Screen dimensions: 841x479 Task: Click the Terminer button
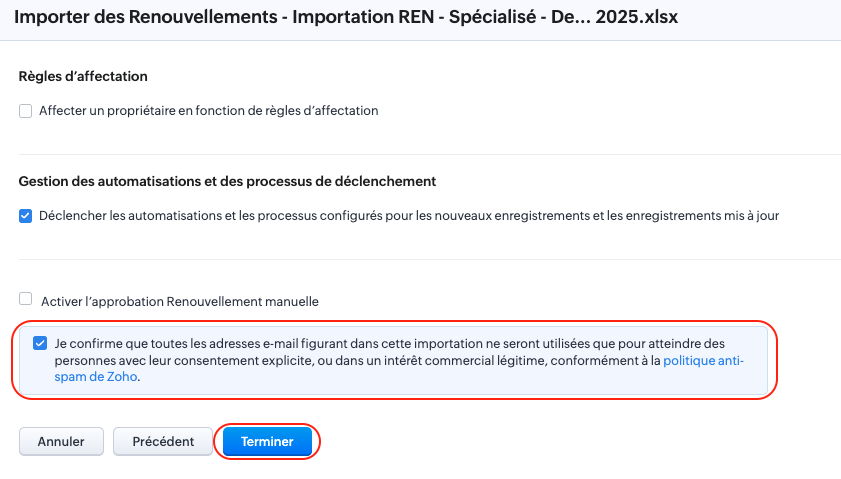[x=267, y=441]
